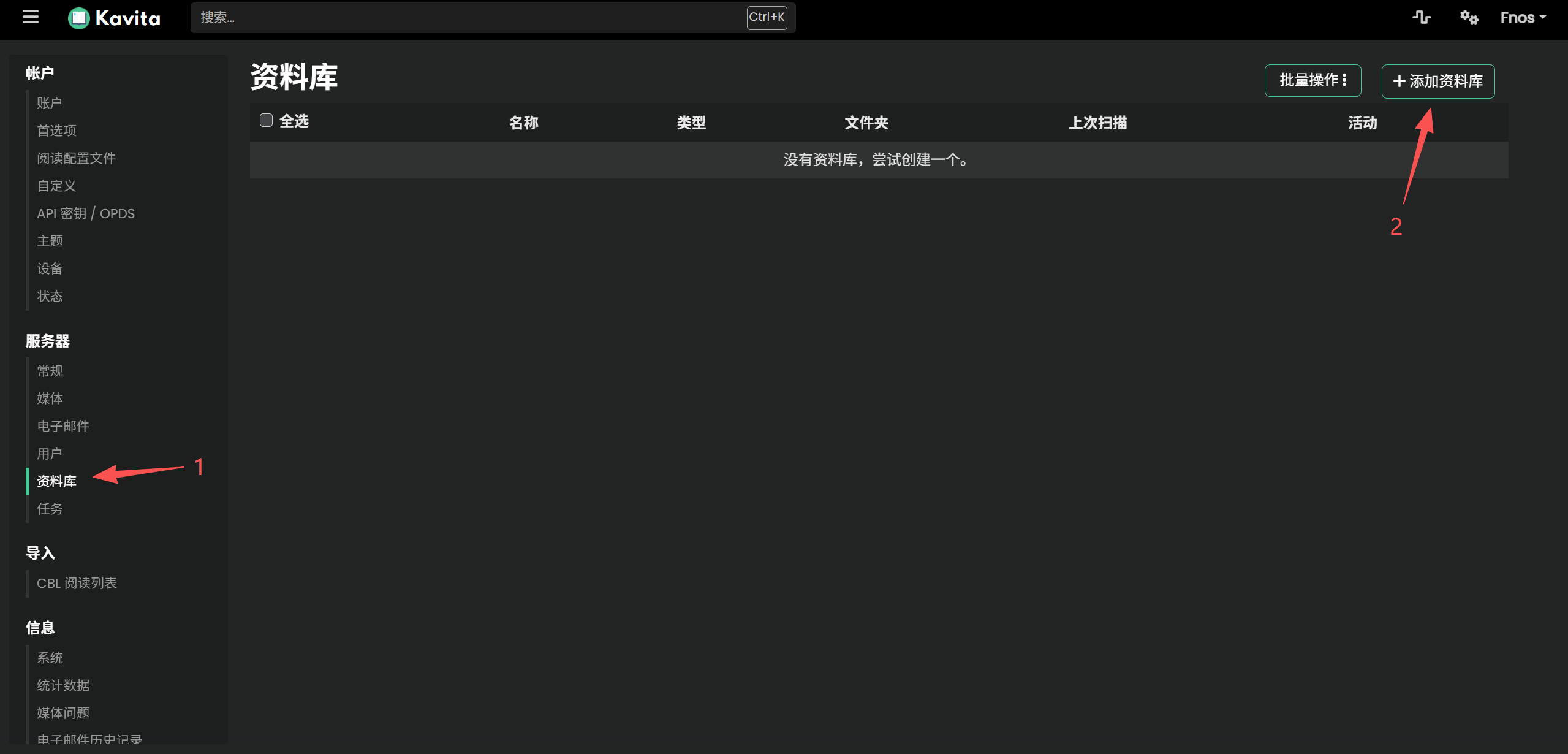Check the 全选 select-all checkbox

(x=266, y=120)
